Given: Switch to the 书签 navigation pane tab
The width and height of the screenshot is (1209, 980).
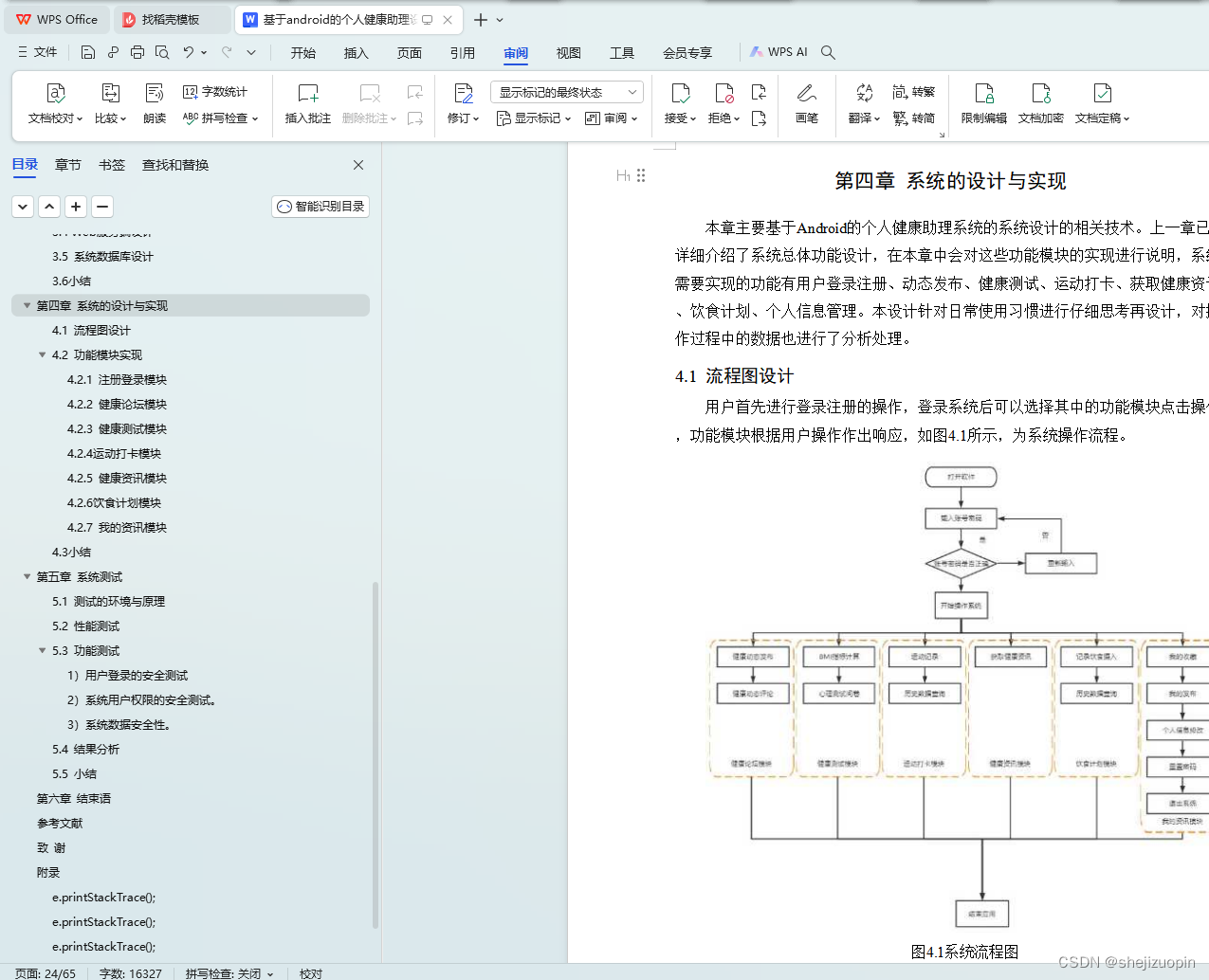Looking at the screenshot, I should (112, 164).
